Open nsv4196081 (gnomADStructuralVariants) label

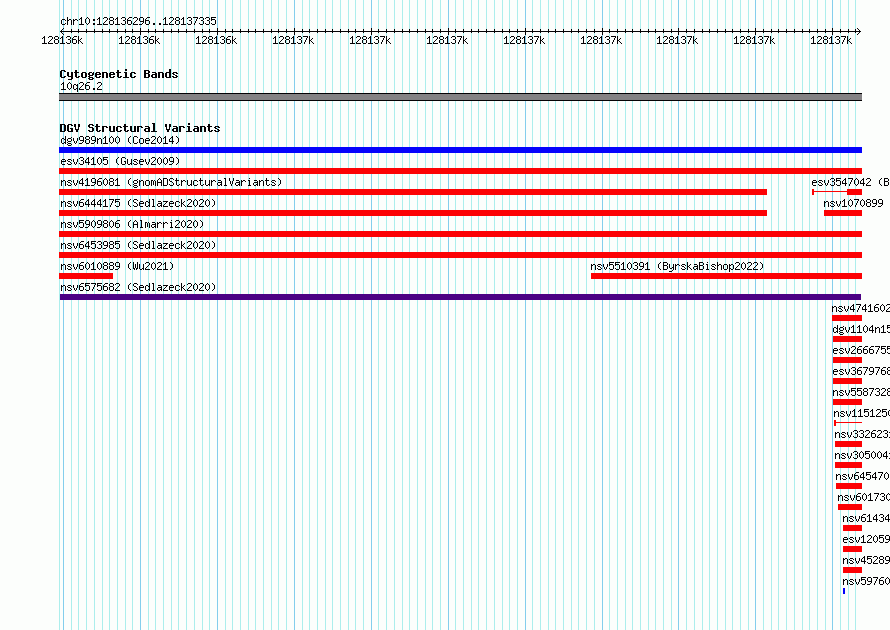click(171, 182)
